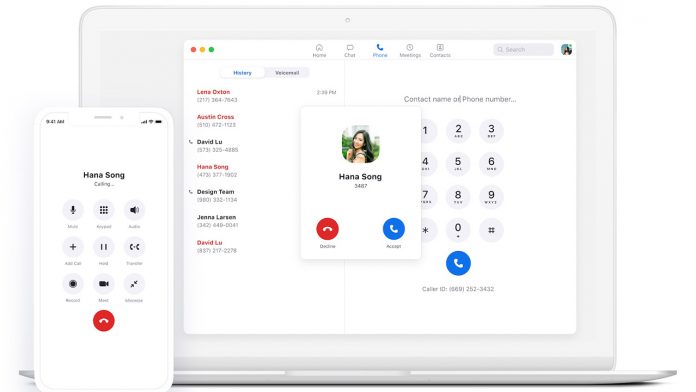Toggle the Audio speaker icon on phone
This screenshot has height=392, width=696.
tap(134, 210)
